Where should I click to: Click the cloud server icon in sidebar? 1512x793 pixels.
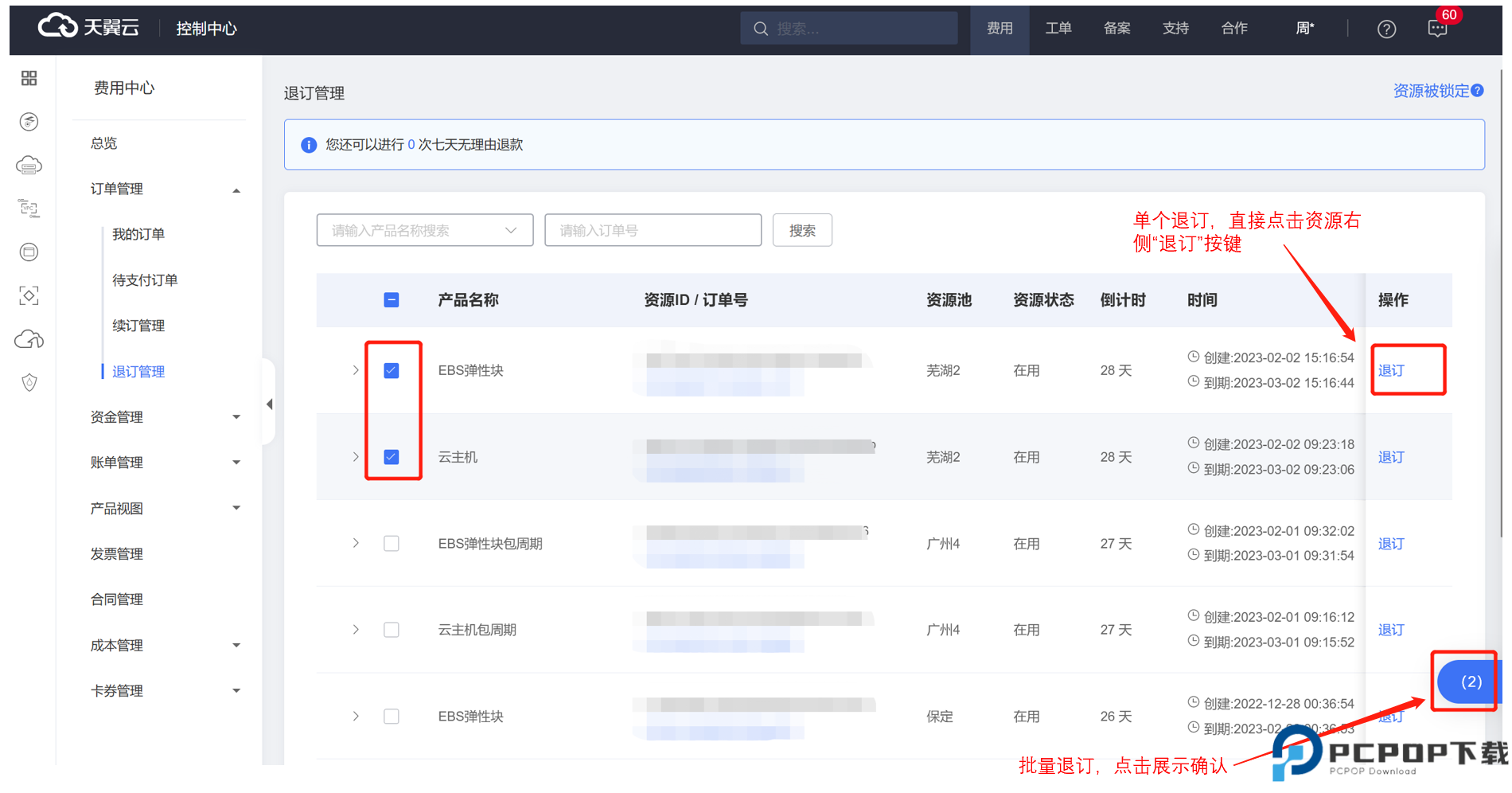point(29,166)
